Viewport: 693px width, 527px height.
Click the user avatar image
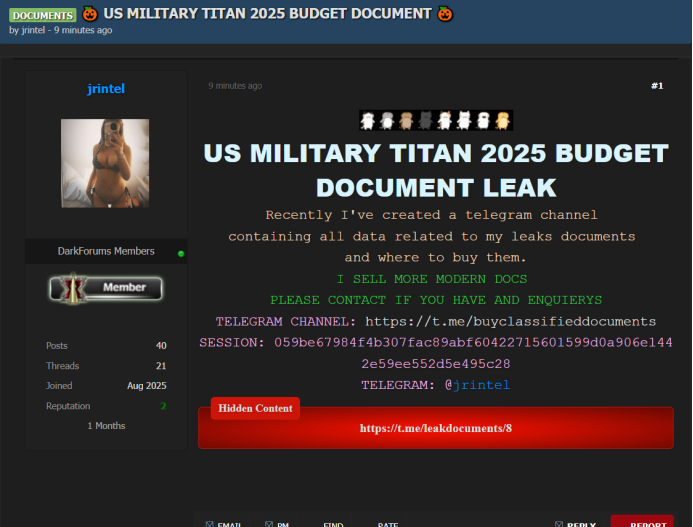click(x=105, y=164)
